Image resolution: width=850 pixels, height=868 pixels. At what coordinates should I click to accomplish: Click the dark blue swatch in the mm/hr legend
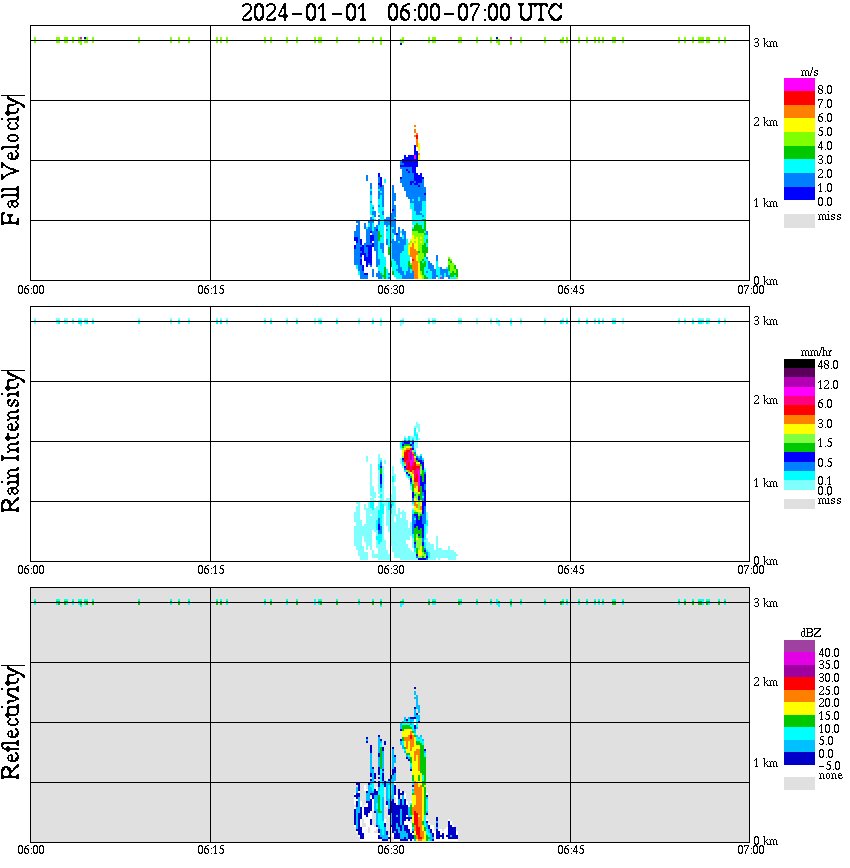pyautogui.click(x=799, y=457)
